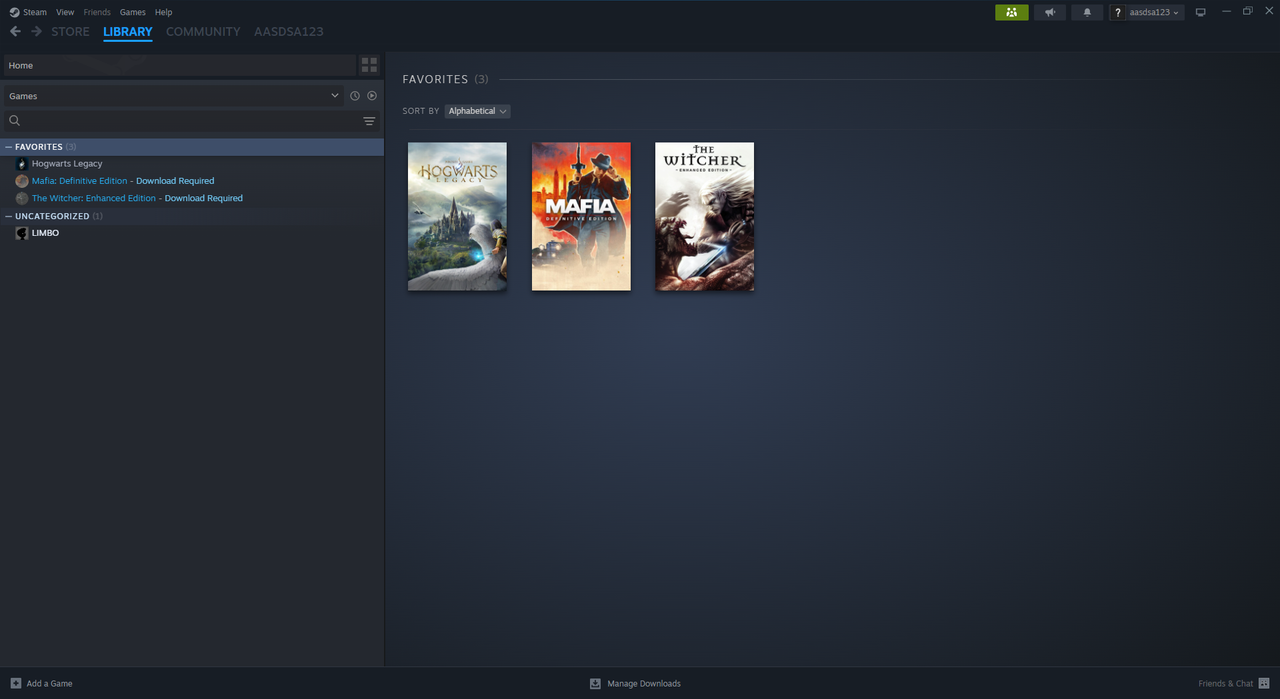Switch to the COMMUNITY tab
The width and height of the screenshot is (1280, 699).
[x=203, y=32]
